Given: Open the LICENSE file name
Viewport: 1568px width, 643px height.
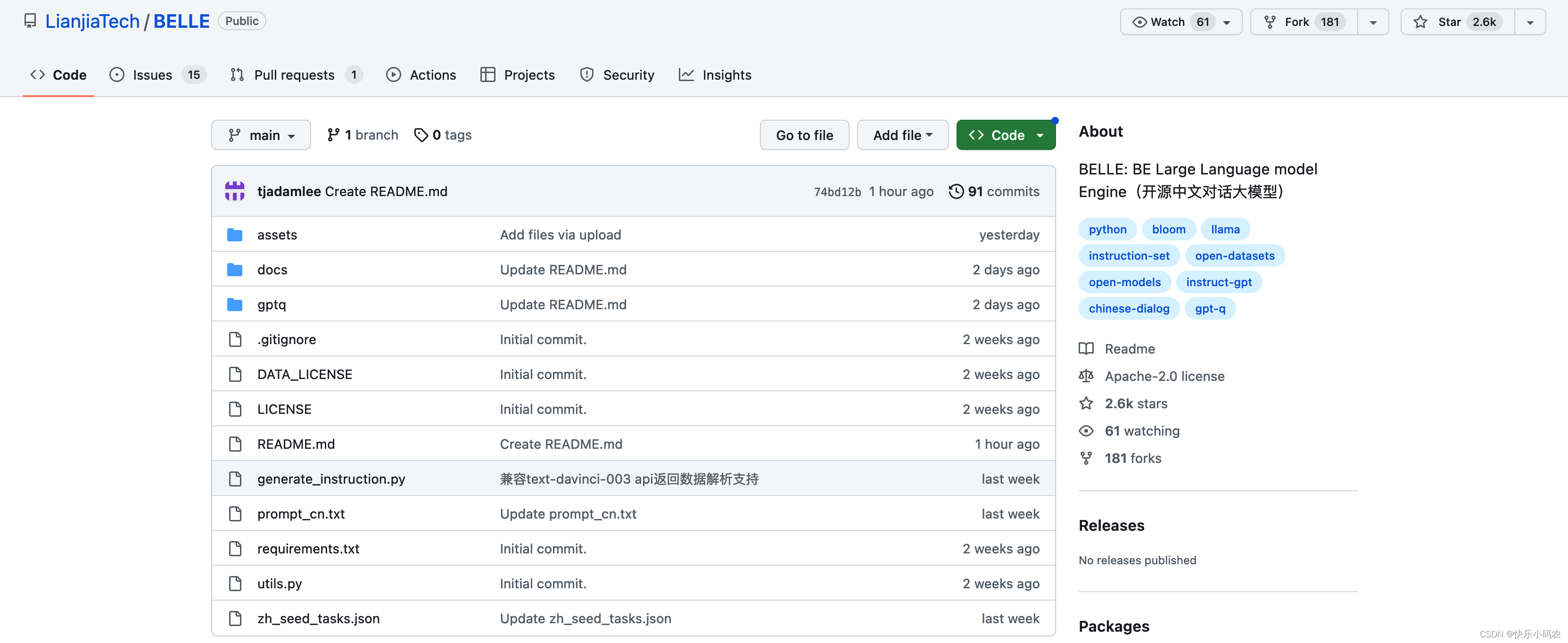Looking at the screenshot, I should [x=284, y=409].
